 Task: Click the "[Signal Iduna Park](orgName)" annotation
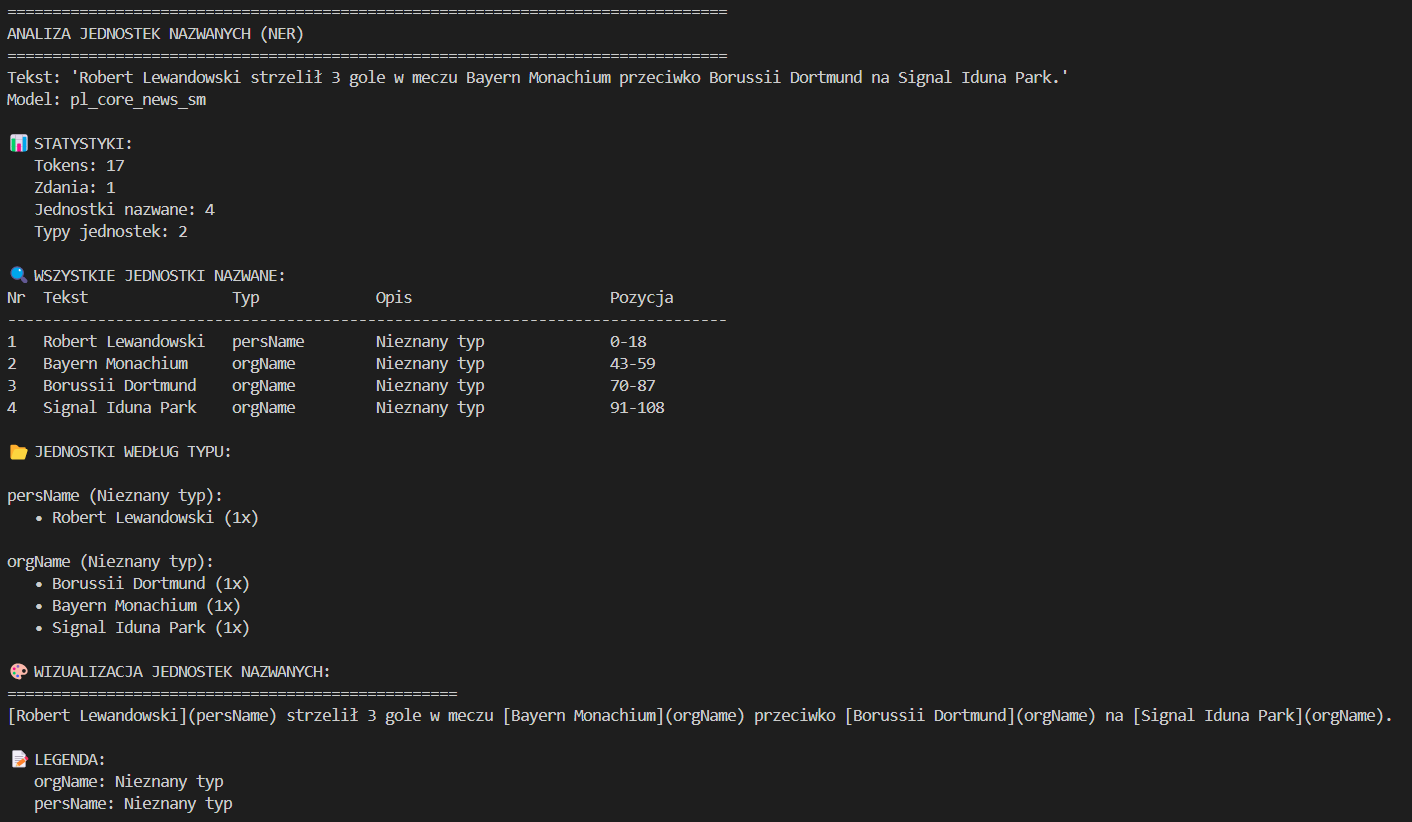pos(1258,716)
